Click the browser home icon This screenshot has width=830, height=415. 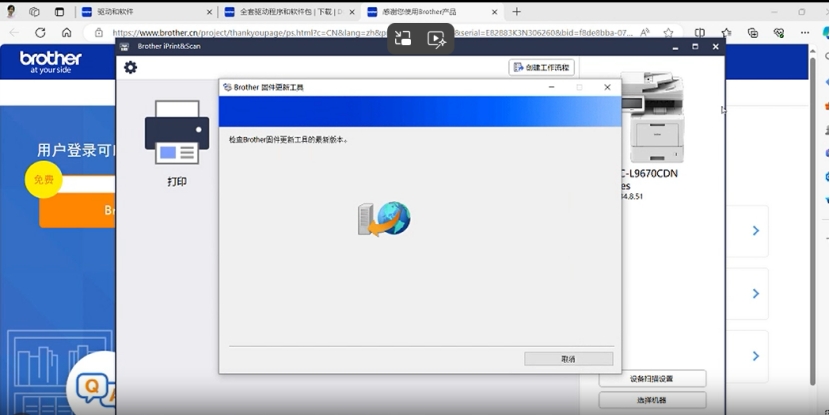(66, 32)
